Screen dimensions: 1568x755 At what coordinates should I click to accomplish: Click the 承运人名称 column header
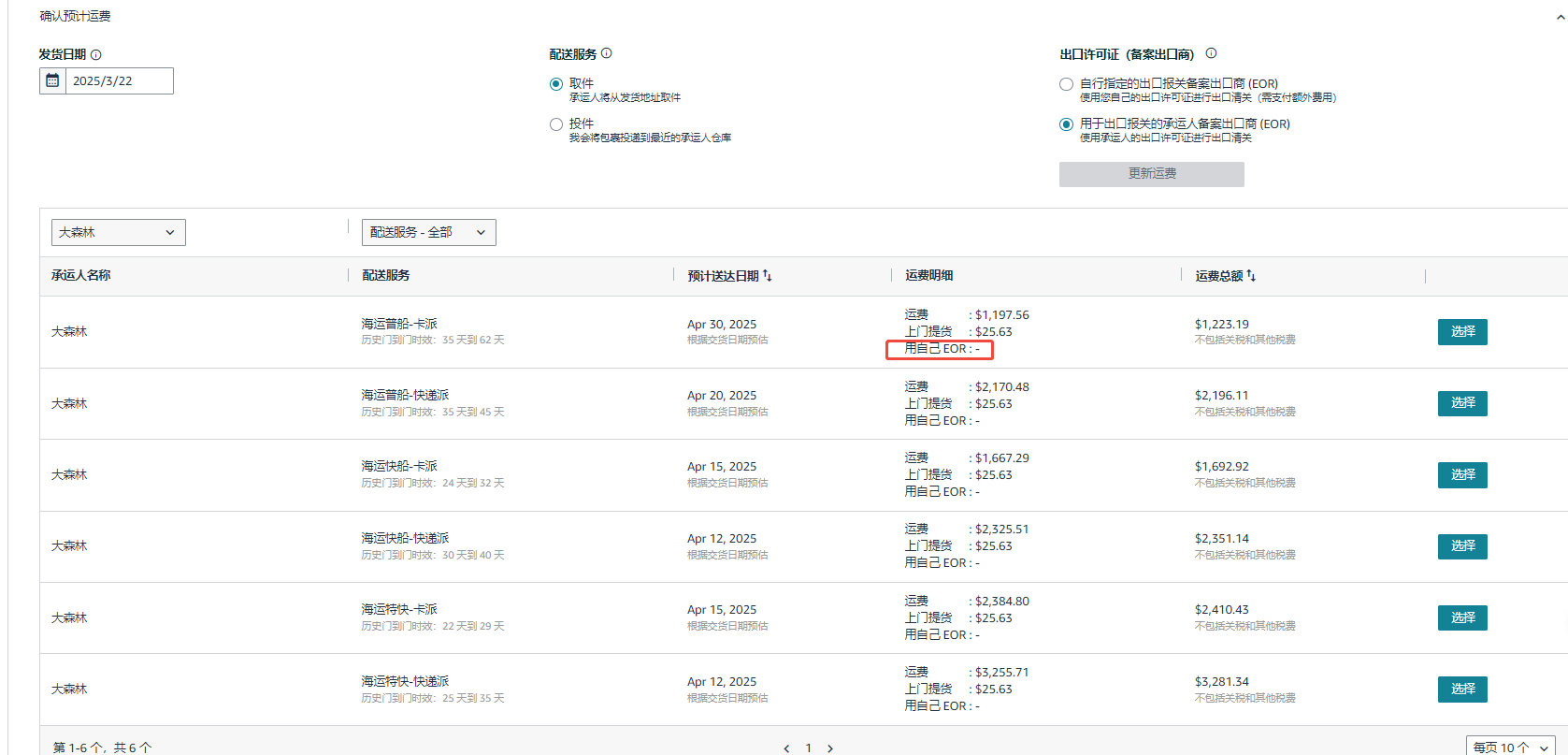point(81,275)
